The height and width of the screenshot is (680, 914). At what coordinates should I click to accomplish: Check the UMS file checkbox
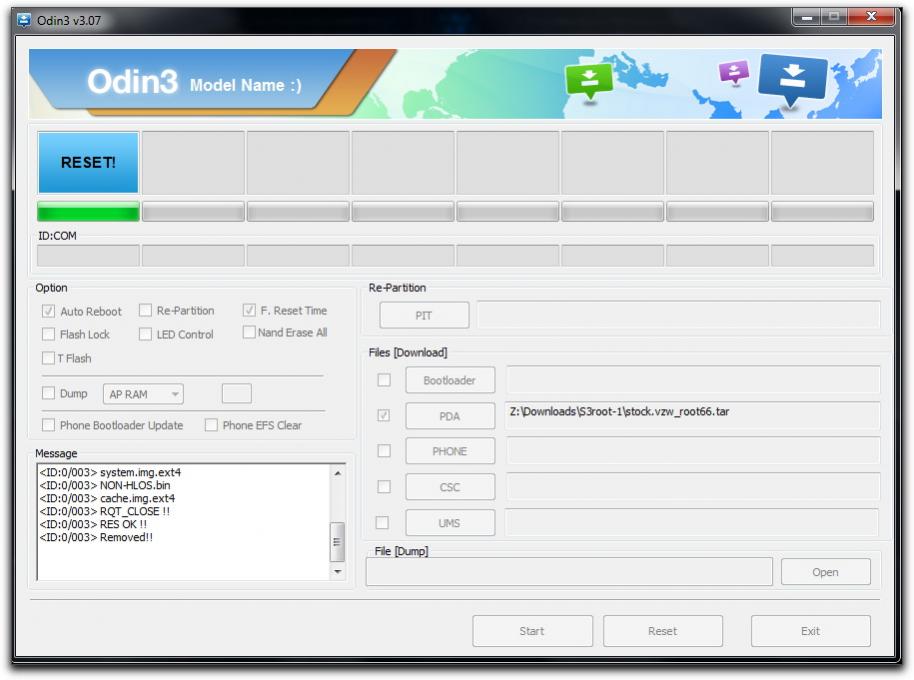click(x=382, y=523)
